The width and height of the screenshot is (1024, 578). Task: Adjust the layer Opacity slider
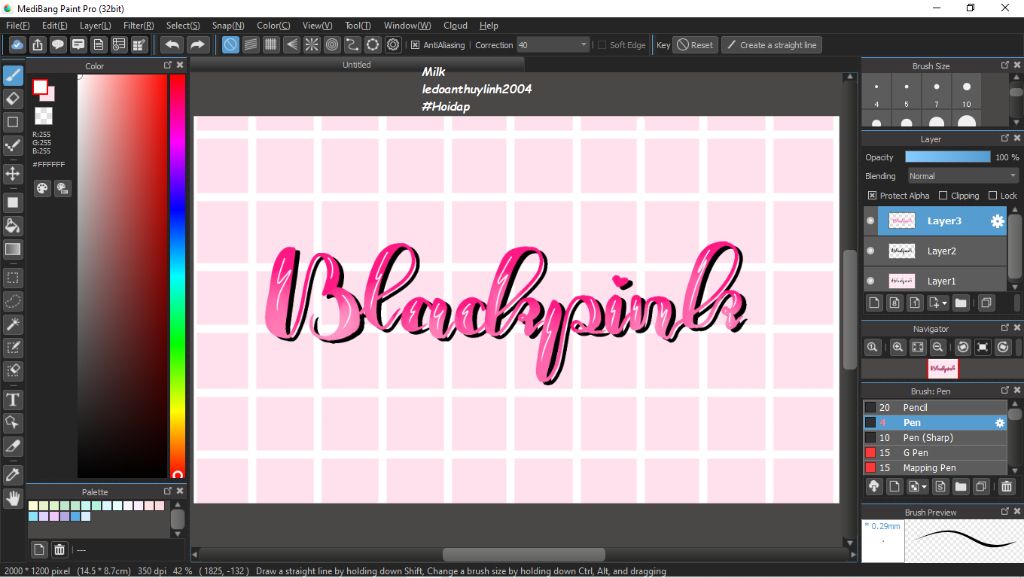(x=948, y=157)
